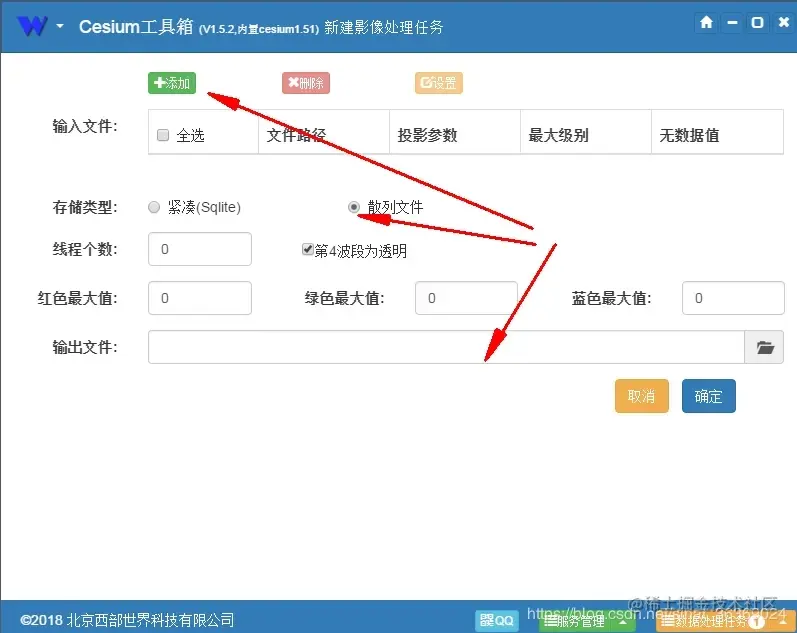The height and width of the screenshot is (633, 797).
Task: Minimize the Cesium toolbox window
Action: pos(732,22)
